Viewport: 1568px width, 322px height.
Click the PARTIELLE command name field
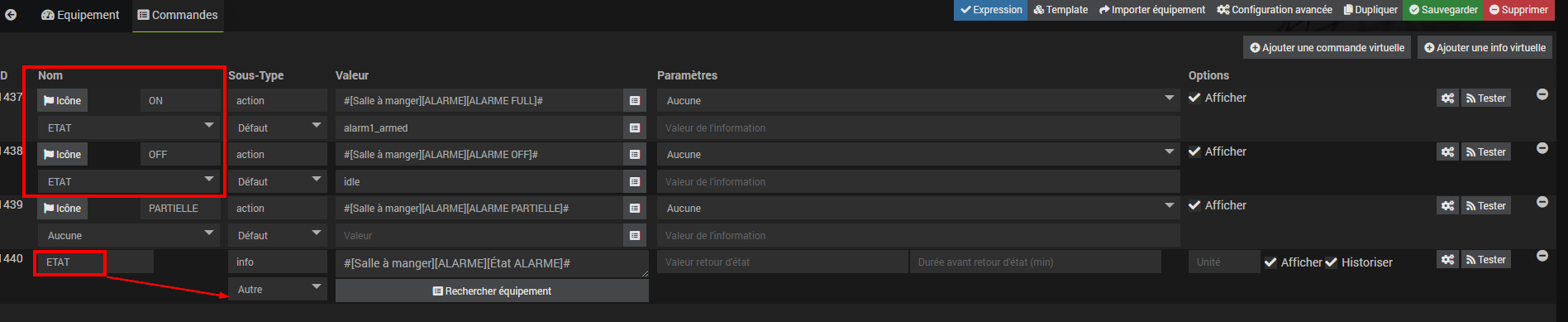[180, 208]
